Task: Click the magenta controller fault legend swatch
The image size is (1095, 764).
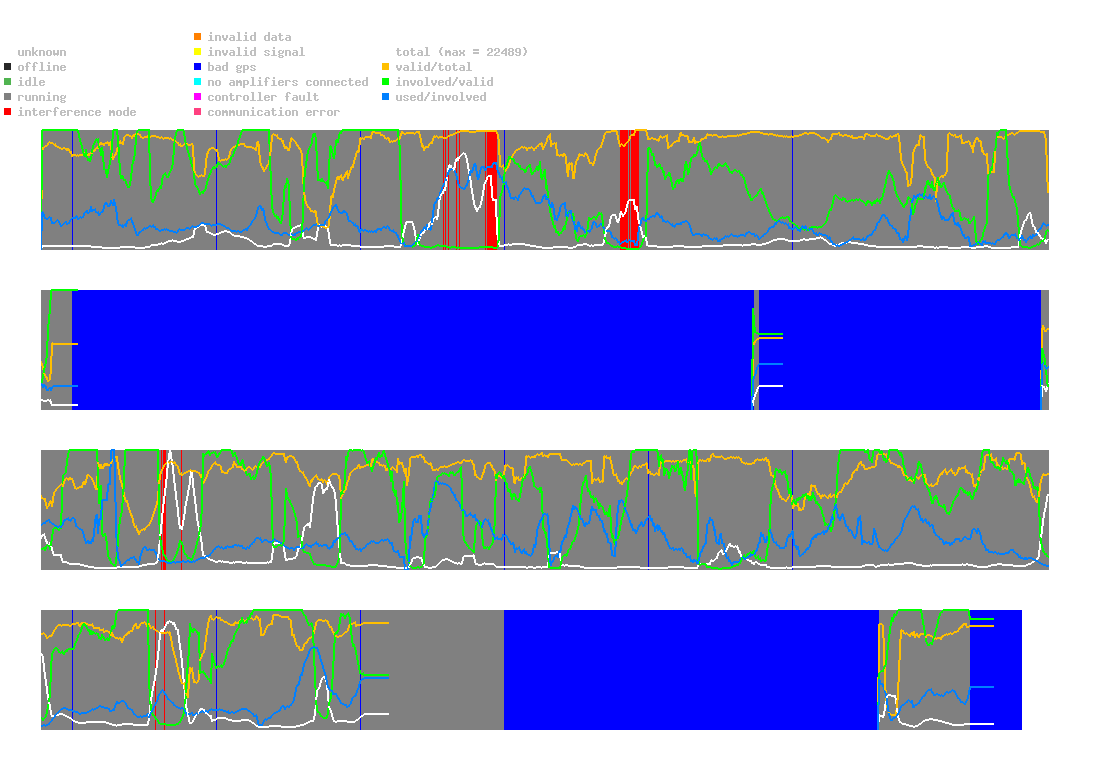Action: 198,97
